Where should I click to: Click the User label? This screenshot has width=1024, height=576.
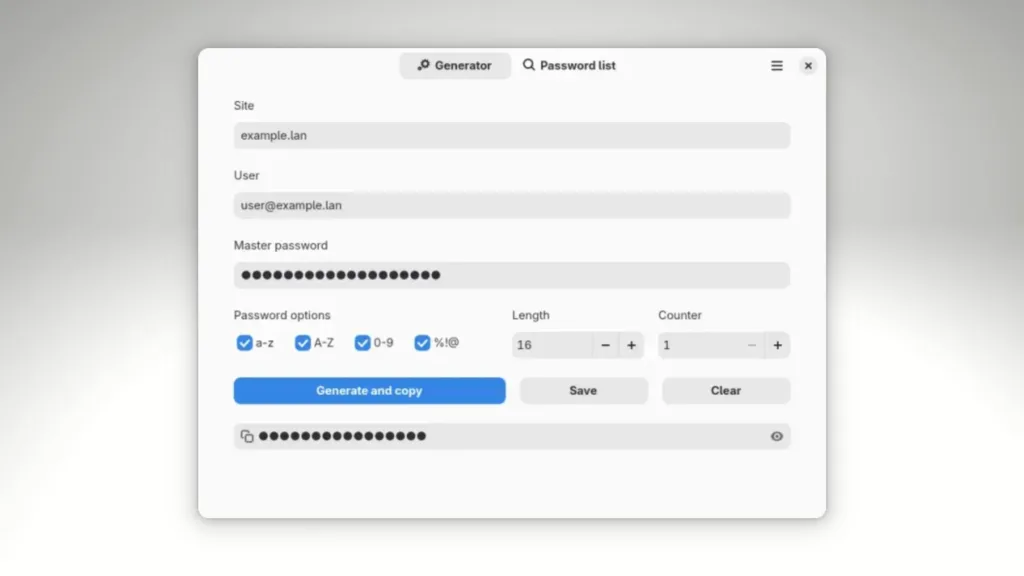246,175
